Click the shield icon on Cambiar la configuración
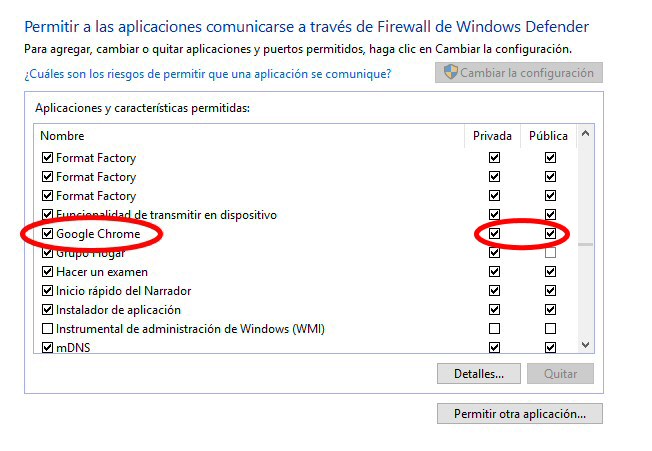Viewport: 652px width, 451px height. 450,73
